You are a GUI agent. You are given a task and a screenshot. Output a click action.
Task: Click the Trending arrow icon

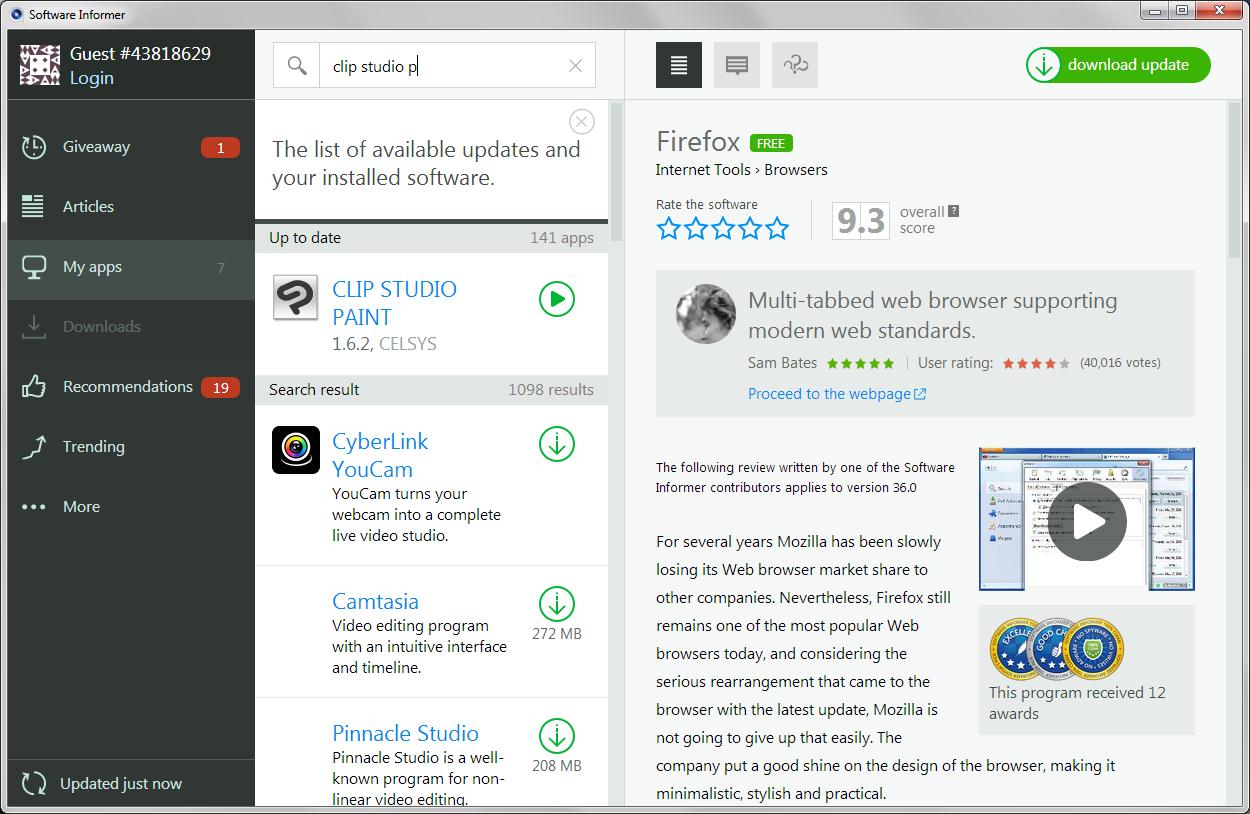click(x=34, y=447)
